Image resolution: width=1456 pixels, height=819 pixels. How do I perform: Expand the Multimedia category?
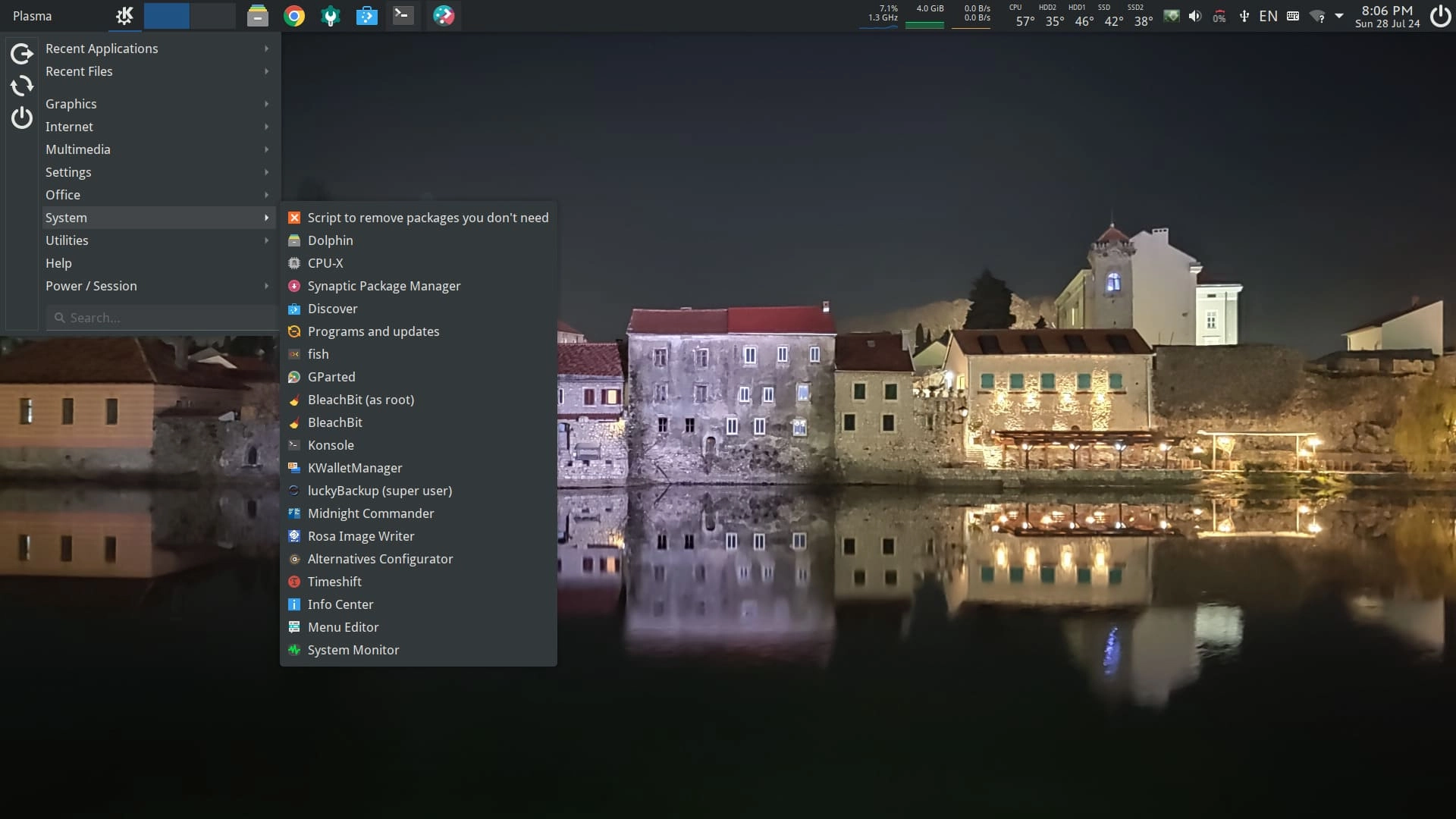pyautogui.click(x=158, y=149)
